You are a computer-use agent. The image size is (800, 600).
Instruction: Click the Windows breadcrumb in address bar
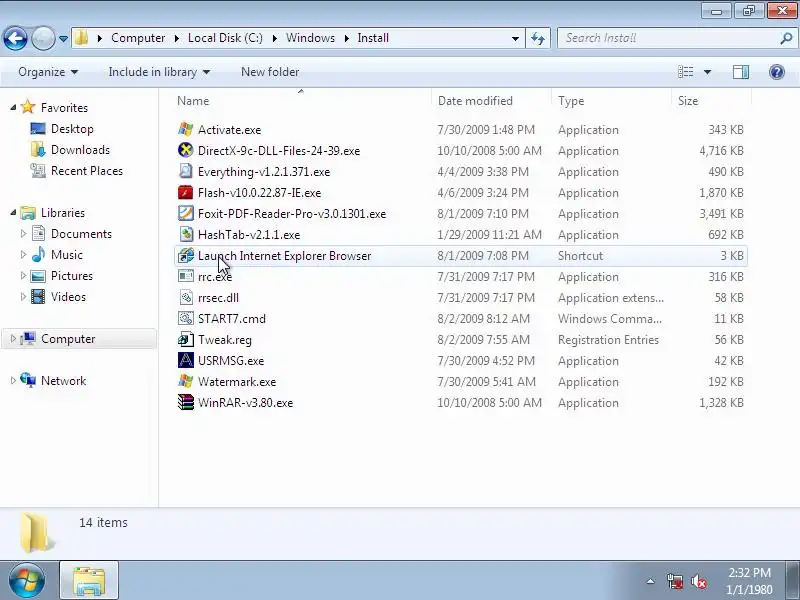click(x=310, y=38)
